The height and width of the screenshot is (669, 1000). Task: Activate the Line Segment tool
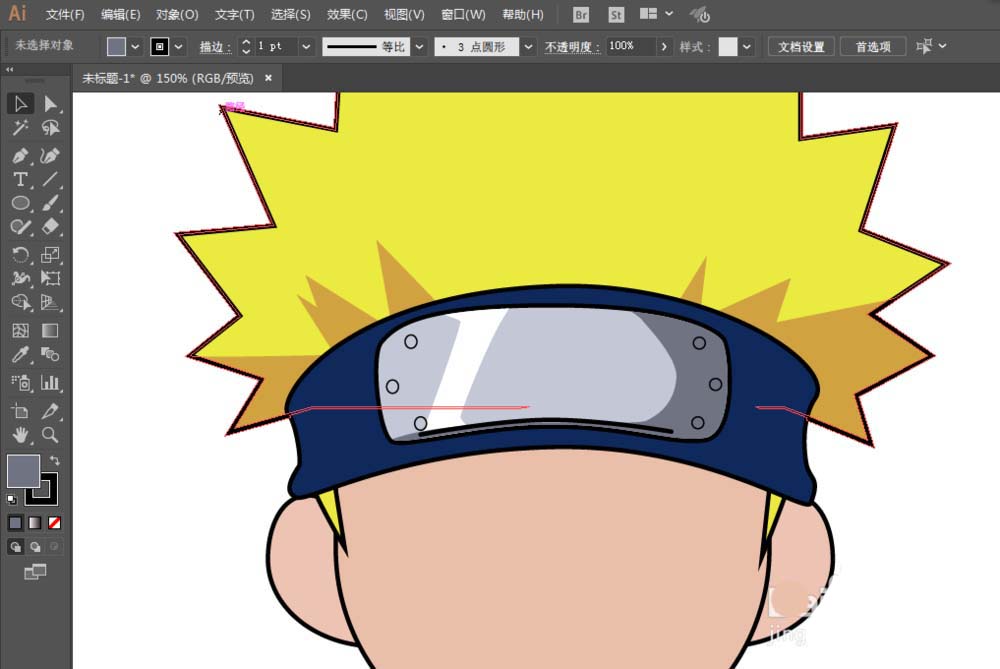click(50, 179)
